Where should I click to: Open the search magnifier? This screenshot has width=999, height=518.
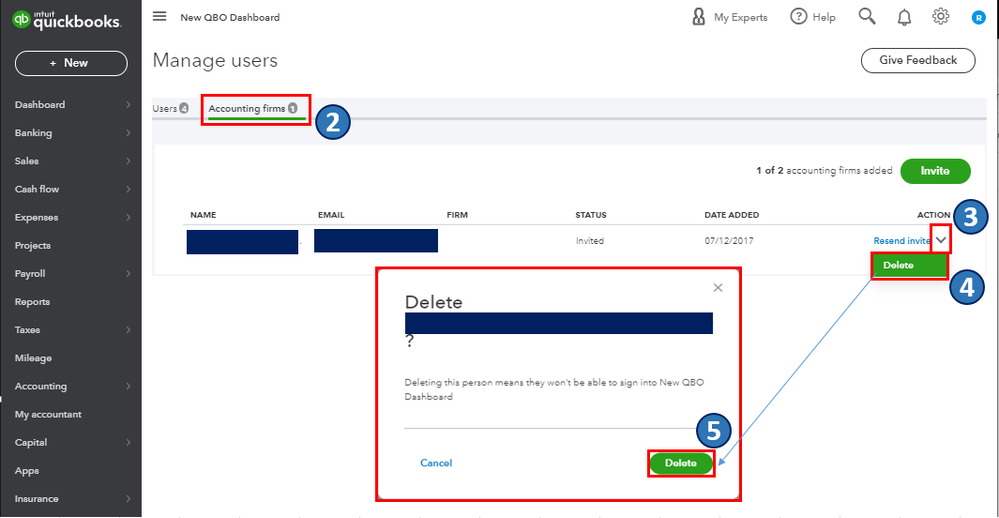coord(866,17)
